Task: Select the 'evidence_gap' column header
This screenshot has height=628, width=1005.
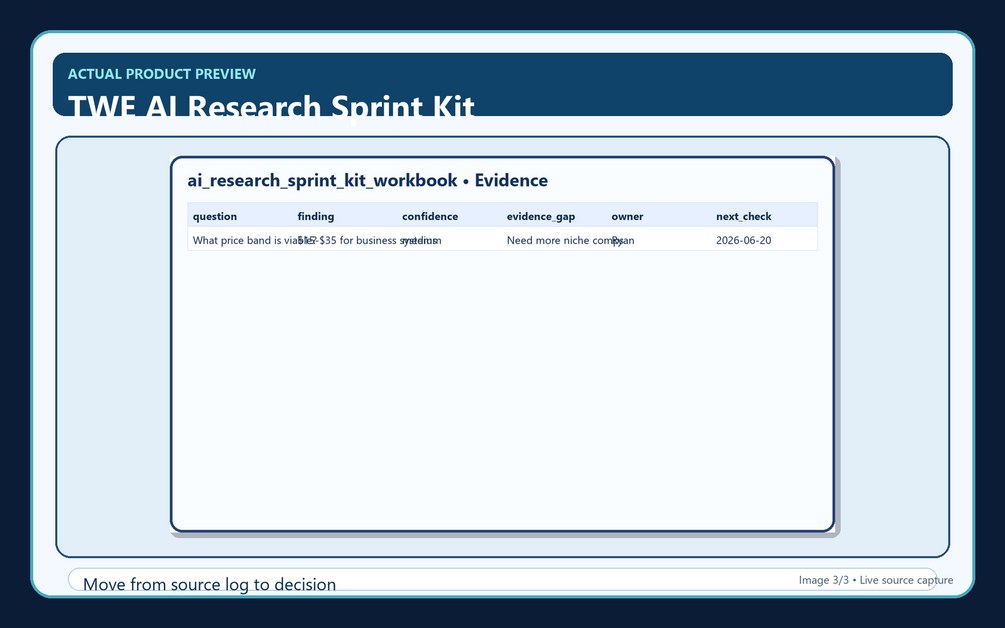Action: [540, 217]
